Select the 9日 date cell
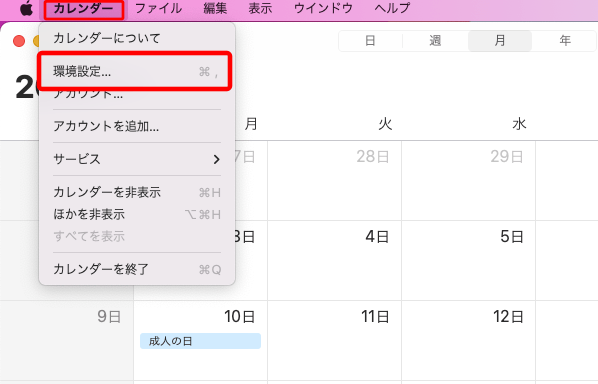598x384 pixels. click(x=67, y=341)
